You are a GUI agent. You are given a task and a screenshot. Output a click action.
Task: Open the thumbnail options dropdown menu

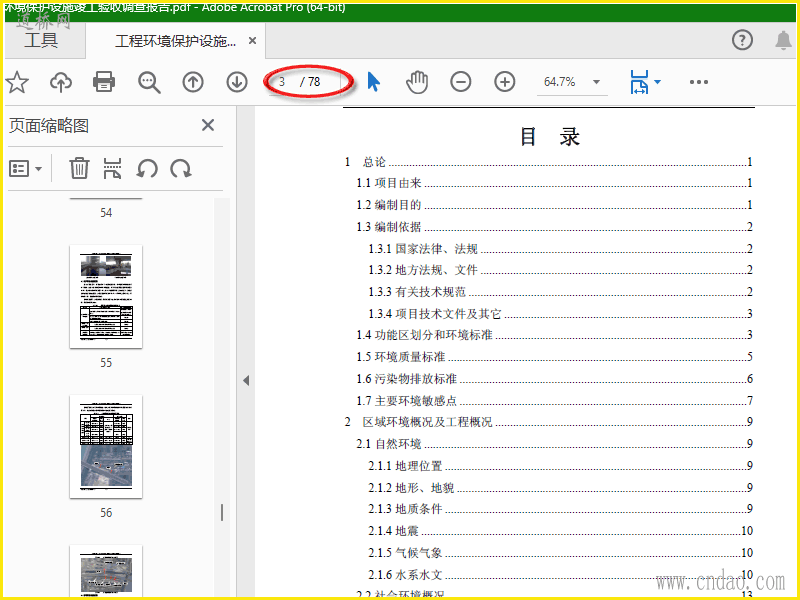pos(26,169)
